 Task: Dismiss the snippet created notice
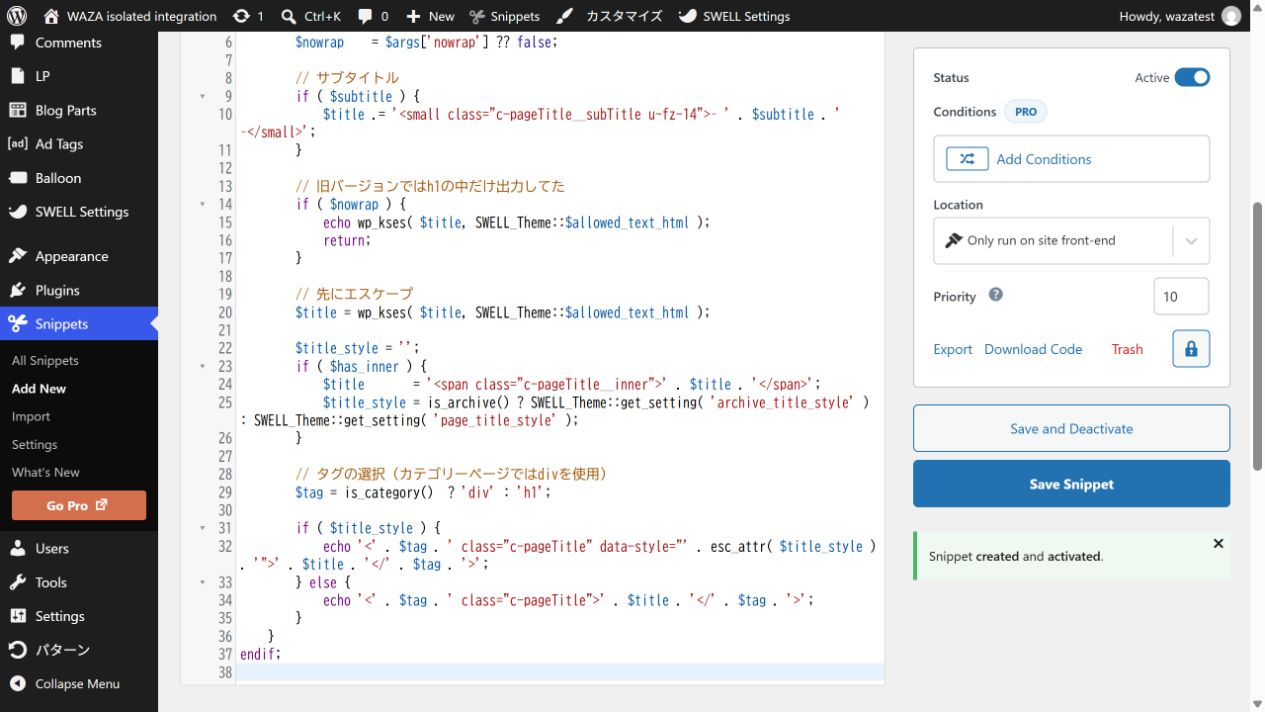[x=1218, y=544]
